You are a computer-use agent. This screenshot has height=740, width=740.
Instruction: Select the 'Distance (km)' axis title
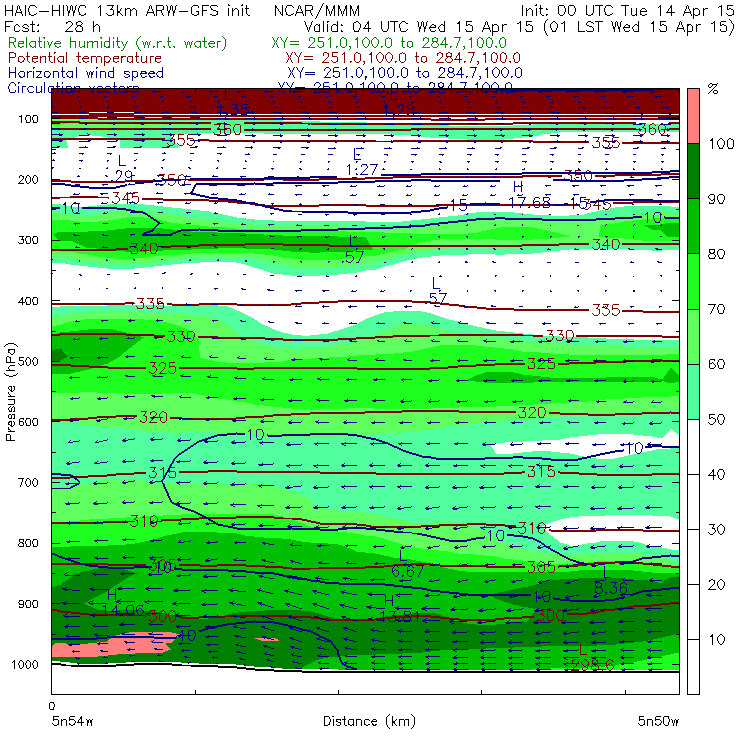[369, 722]
